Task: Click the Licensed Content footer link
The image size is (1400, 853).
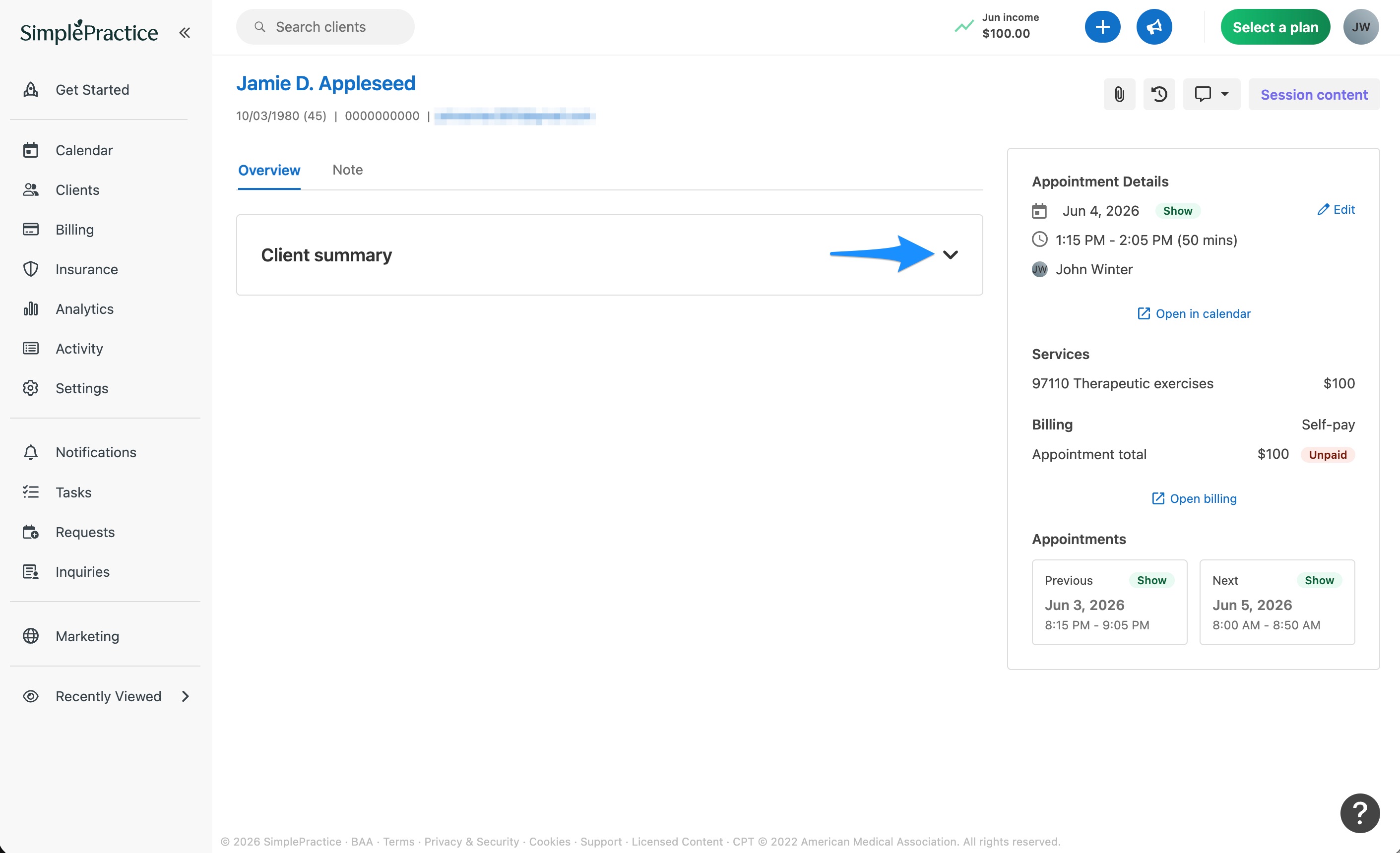Action: pos(677,842)
